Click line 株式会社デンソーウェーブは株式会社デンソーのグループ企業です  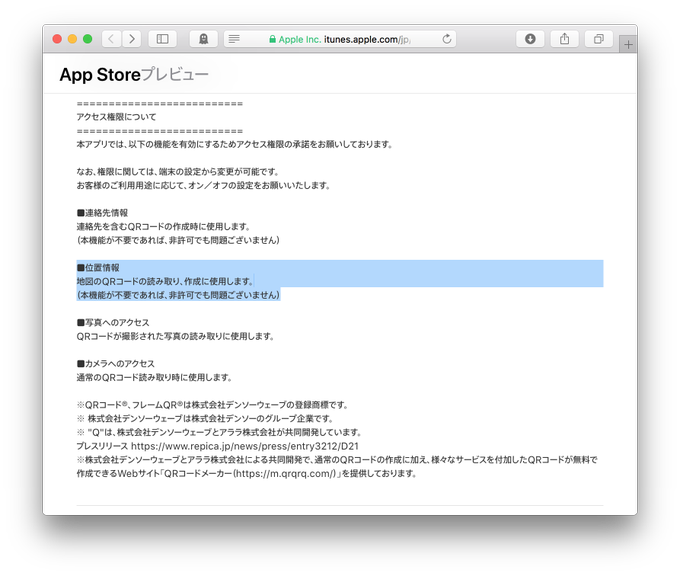pos(205,419)
